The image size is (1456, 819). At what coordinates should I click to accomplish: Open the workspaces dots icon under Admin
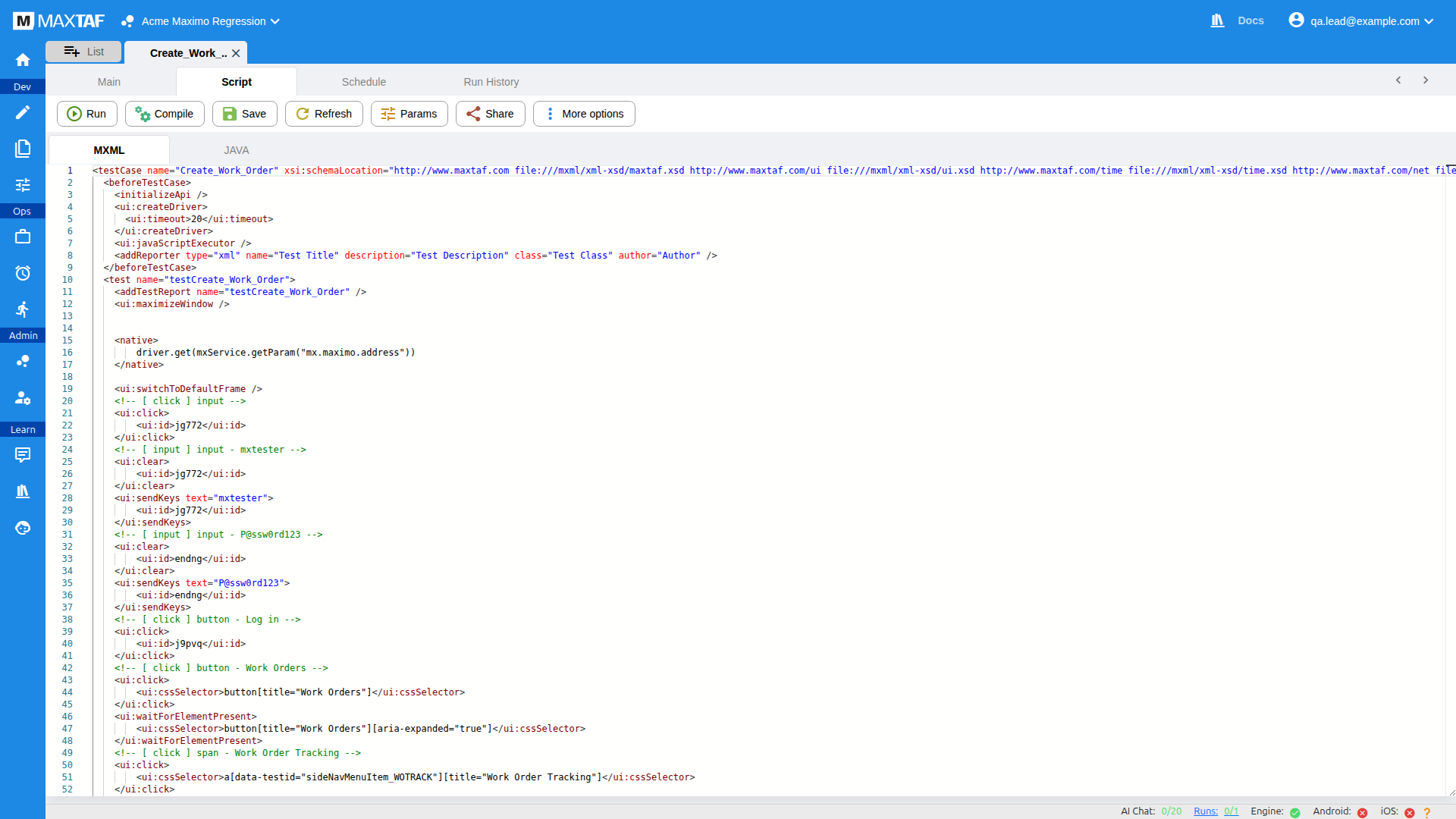tap(23, 361)
